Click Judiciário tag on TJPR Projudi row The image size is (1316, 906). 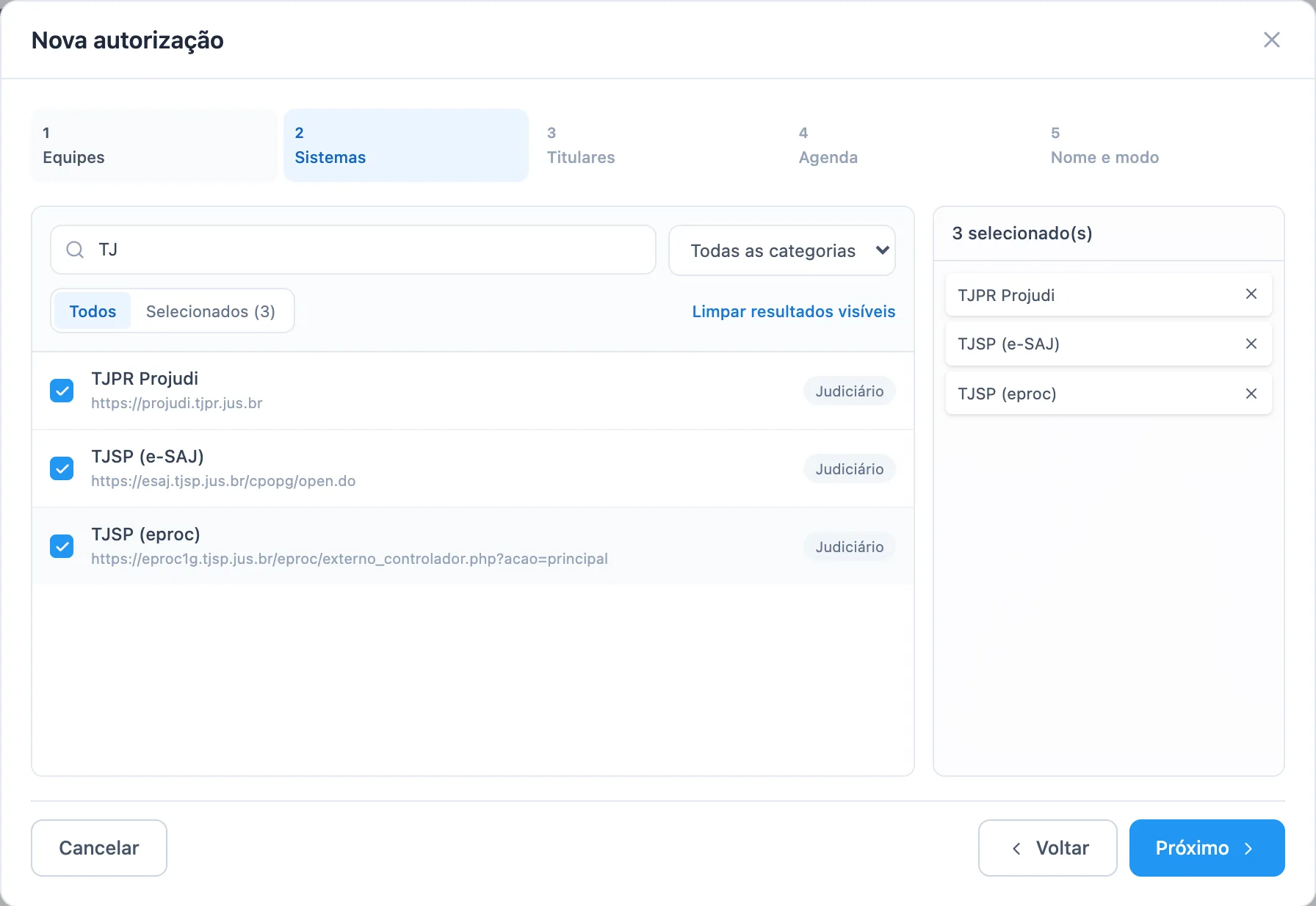click(850, 391)
